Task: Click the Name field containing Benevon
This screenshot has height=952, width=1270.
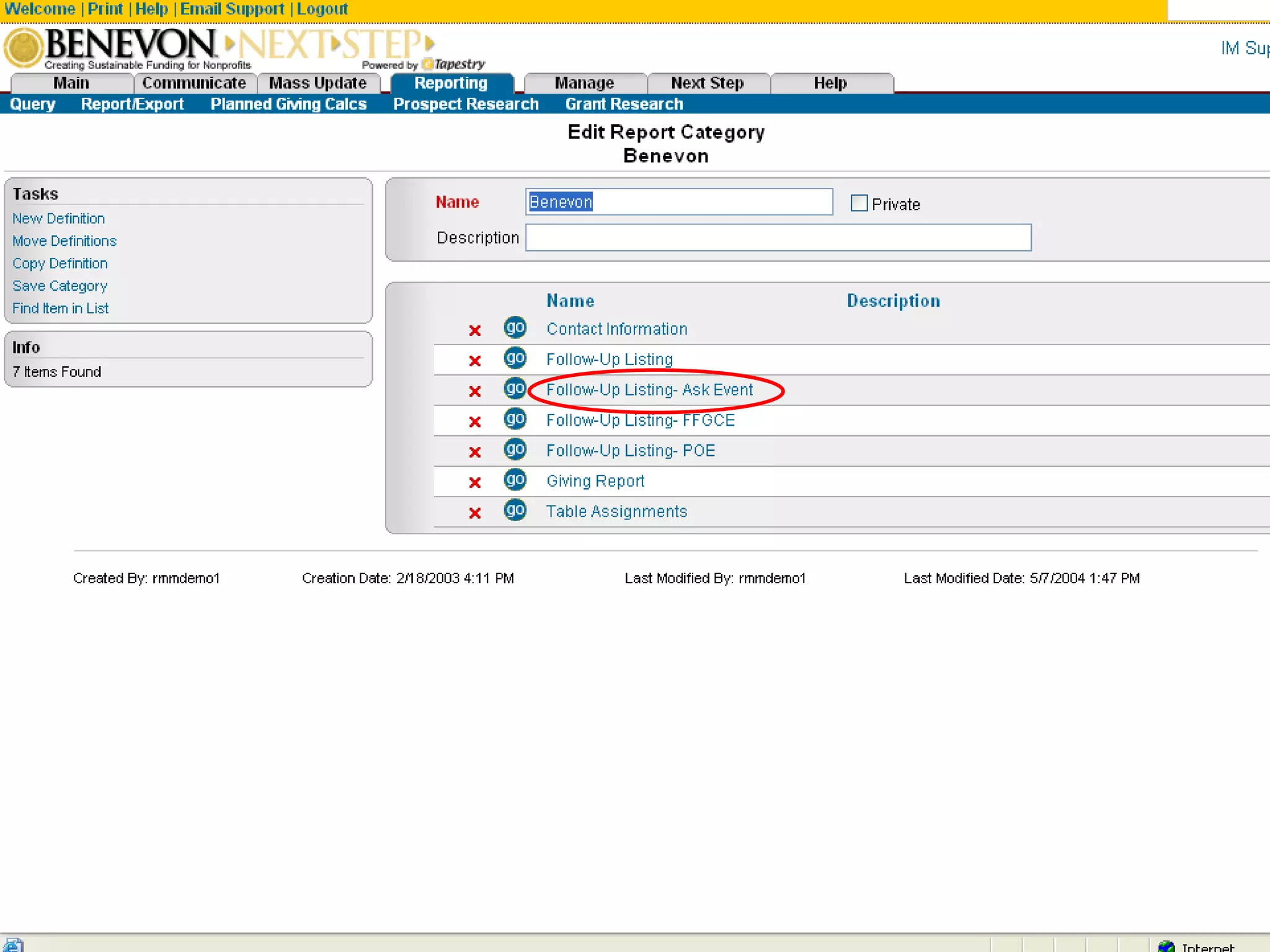Action: 678,202
